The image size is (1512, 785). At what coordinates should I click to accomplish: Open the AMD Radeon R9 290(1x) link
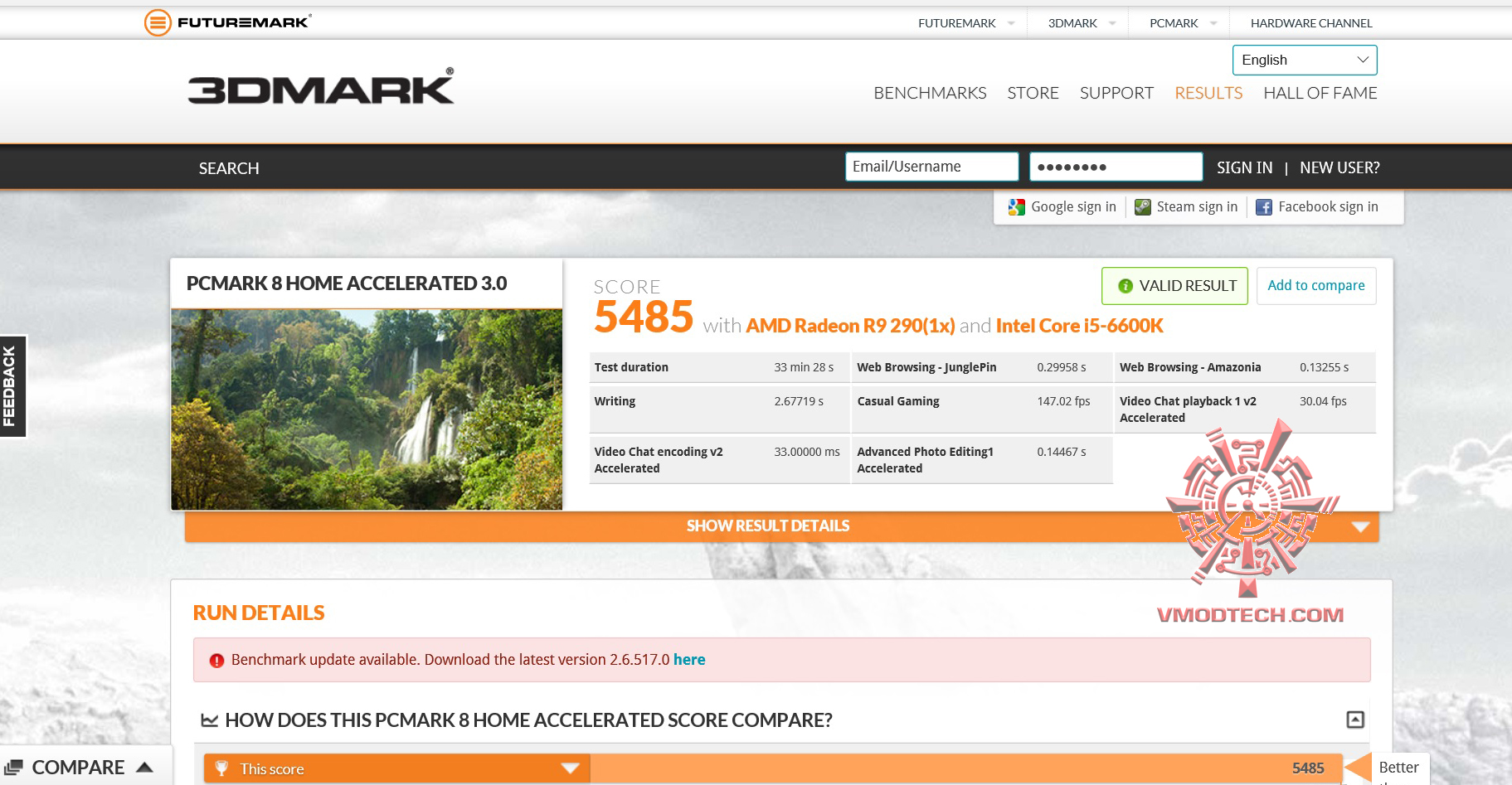pos(850,326)
